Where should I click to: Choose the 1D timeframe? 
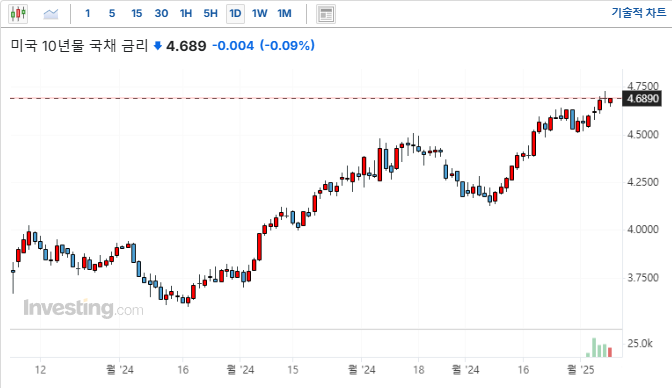235,14
